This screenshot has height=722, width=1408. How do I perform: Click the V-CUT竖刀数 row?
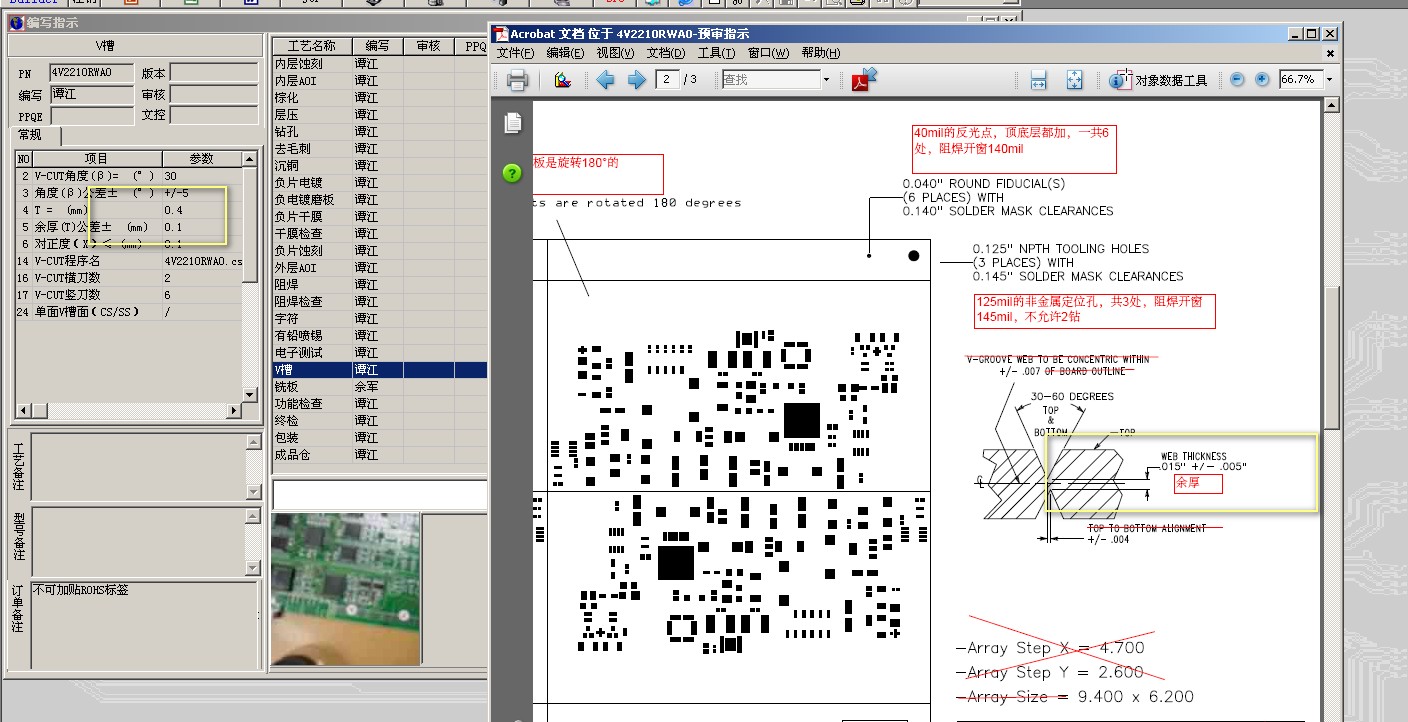point(129,295)
